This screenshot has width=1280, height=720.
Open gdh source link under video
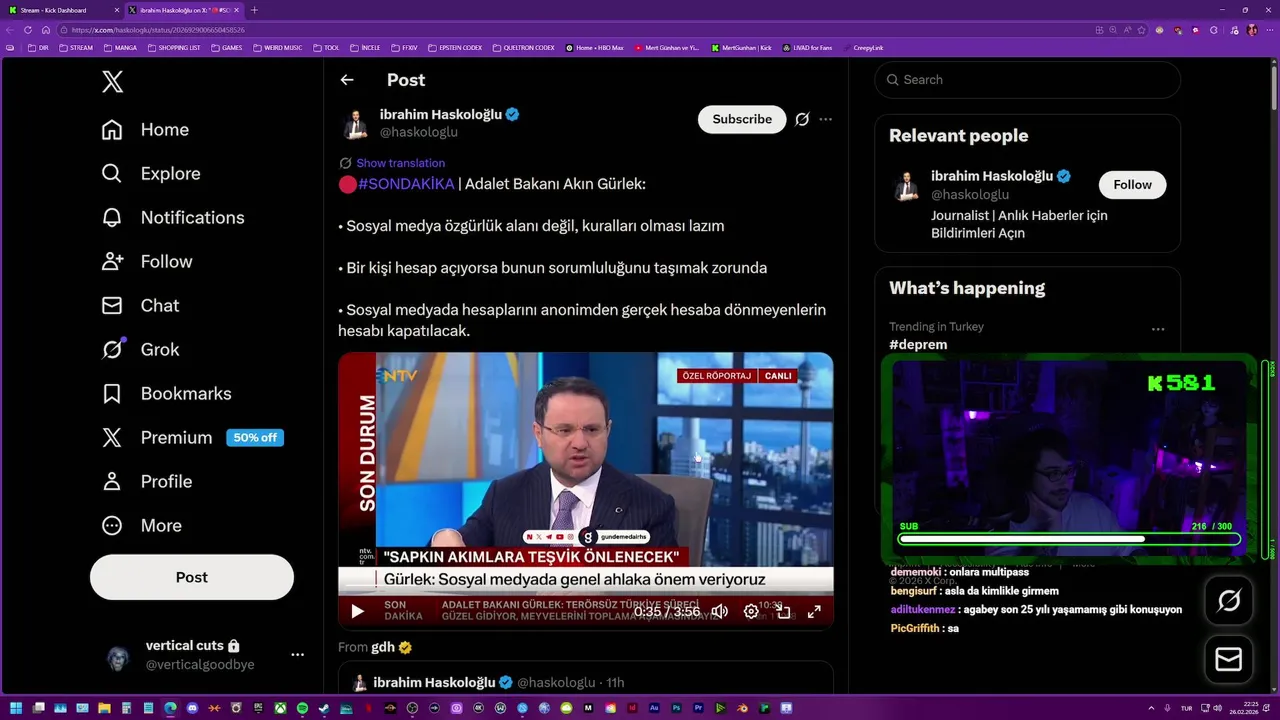[384, 647]
